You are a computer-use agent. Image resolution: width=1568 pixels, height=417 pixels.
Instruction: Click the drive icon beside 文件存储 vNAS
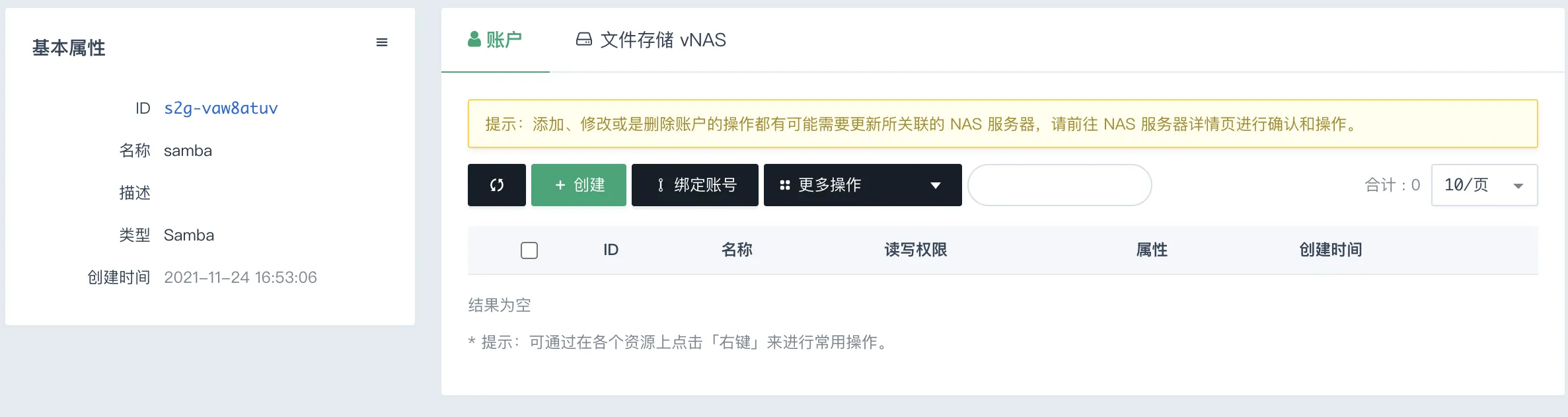(584, 40)
